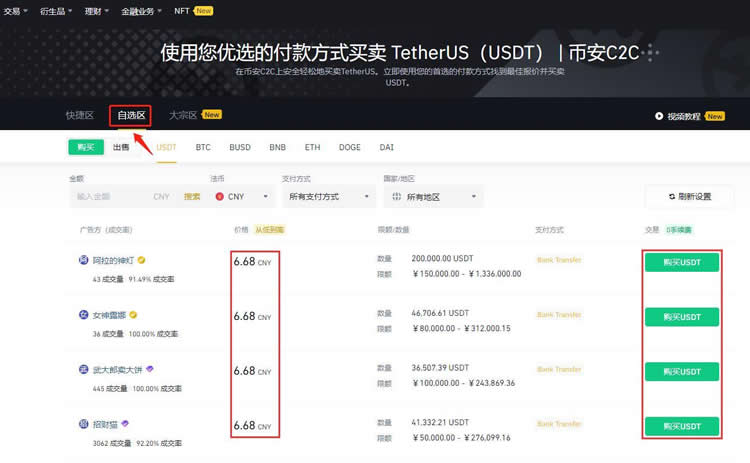Click avatar icon of advertiser 阿拉的神灯

(x=83, y=260)
